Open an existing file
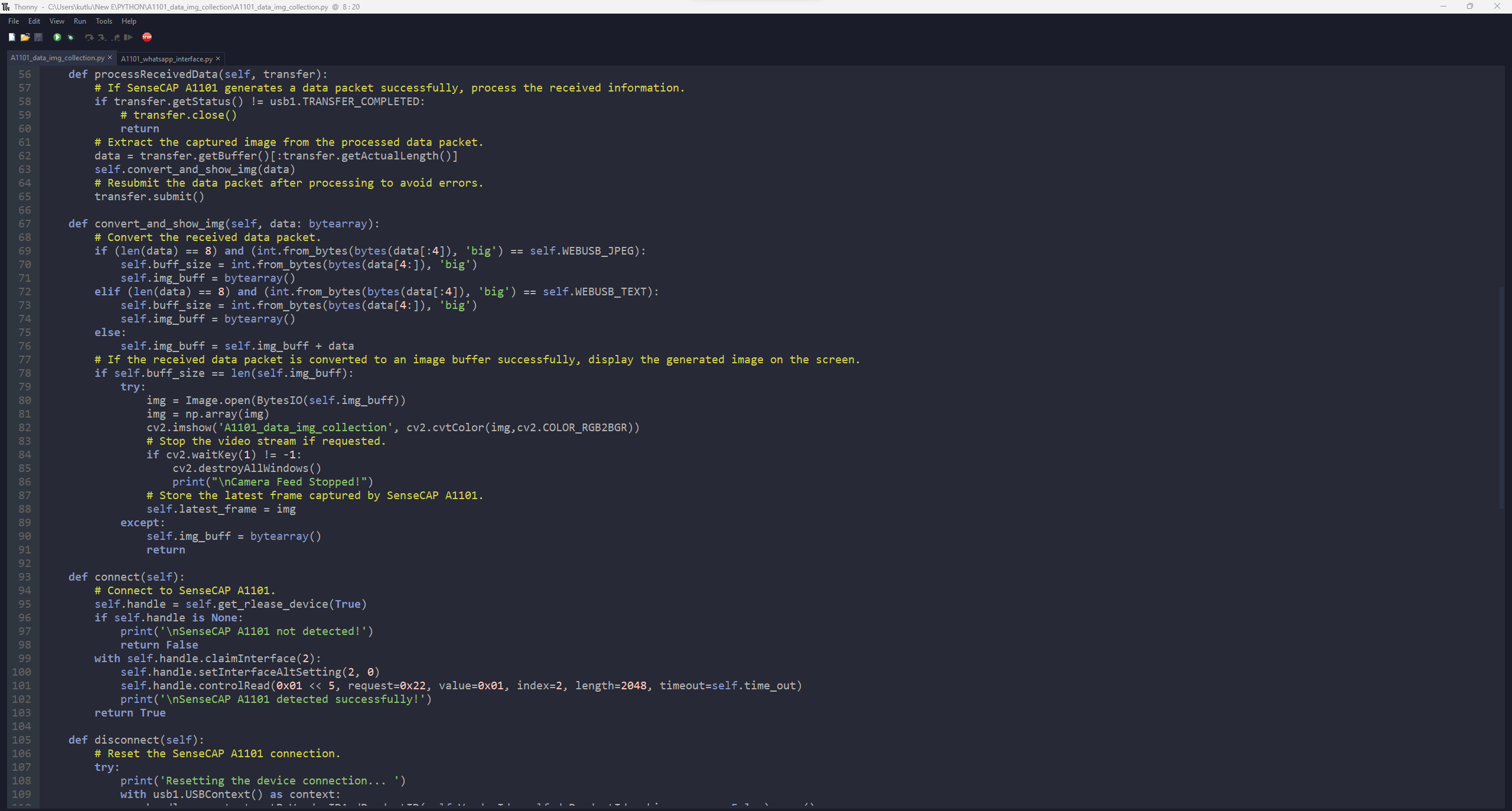Viewport: 1512px width, 811px height. [25, 37]
